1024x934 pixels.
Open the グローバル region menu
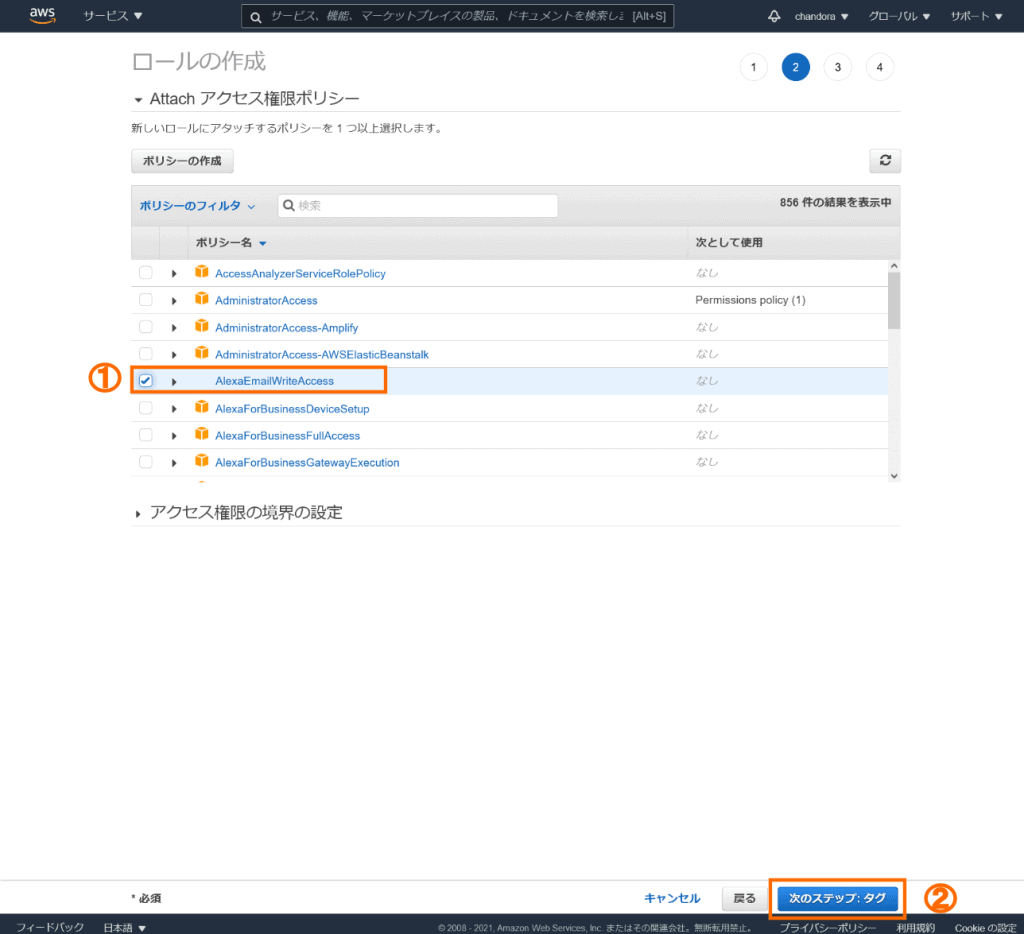899,16
